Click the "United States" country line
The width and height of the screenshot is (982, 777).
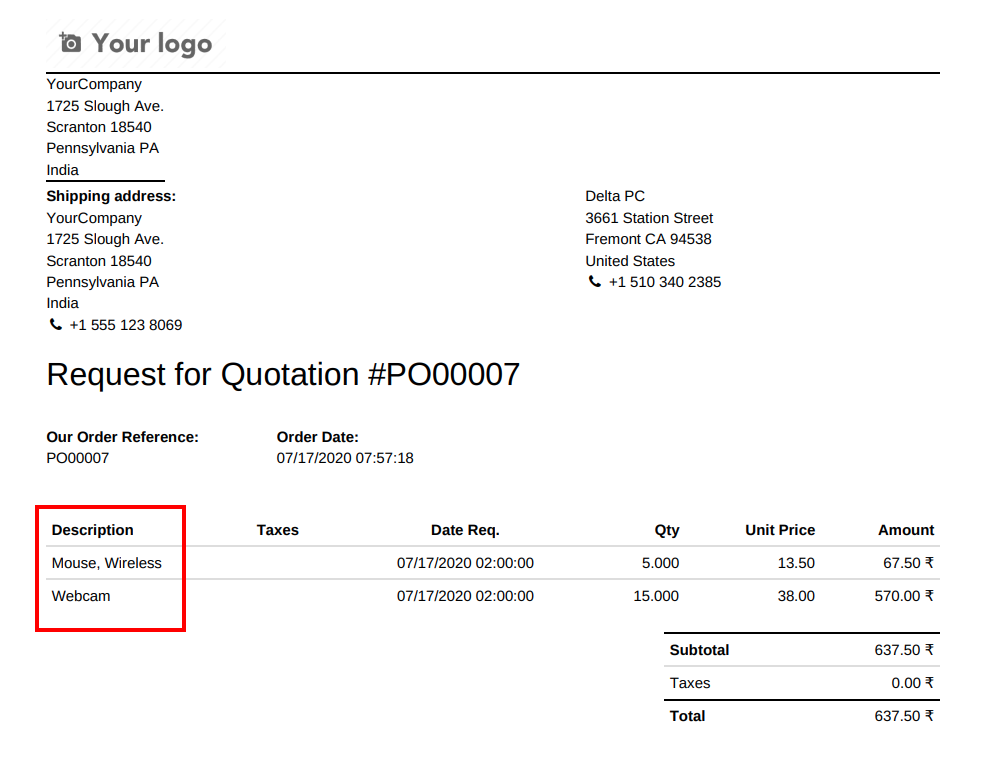(x=630, y=261)
